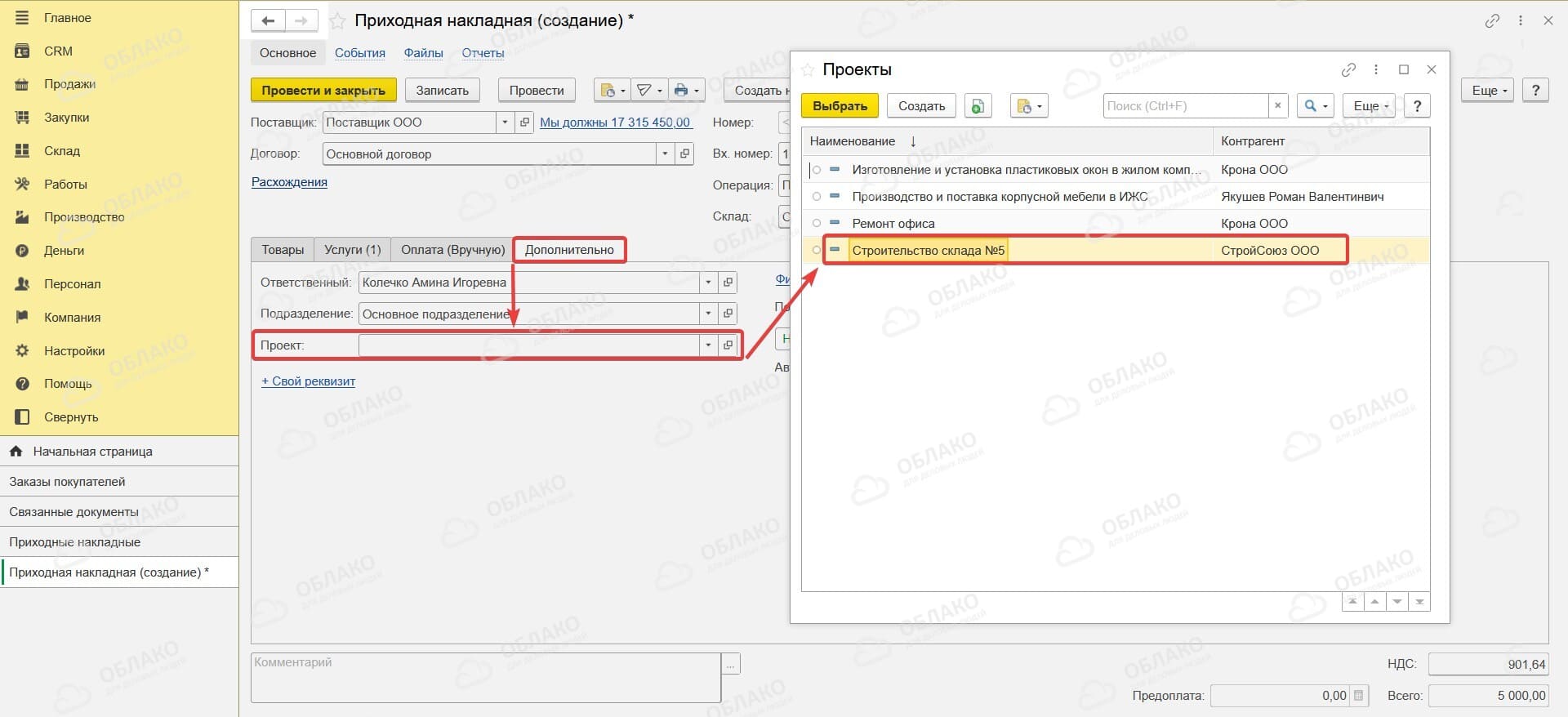The height and width of the screenshot is (717, 1568).
Task: Jump to the last row in Проекты
Action: [x=1419, y=602]
